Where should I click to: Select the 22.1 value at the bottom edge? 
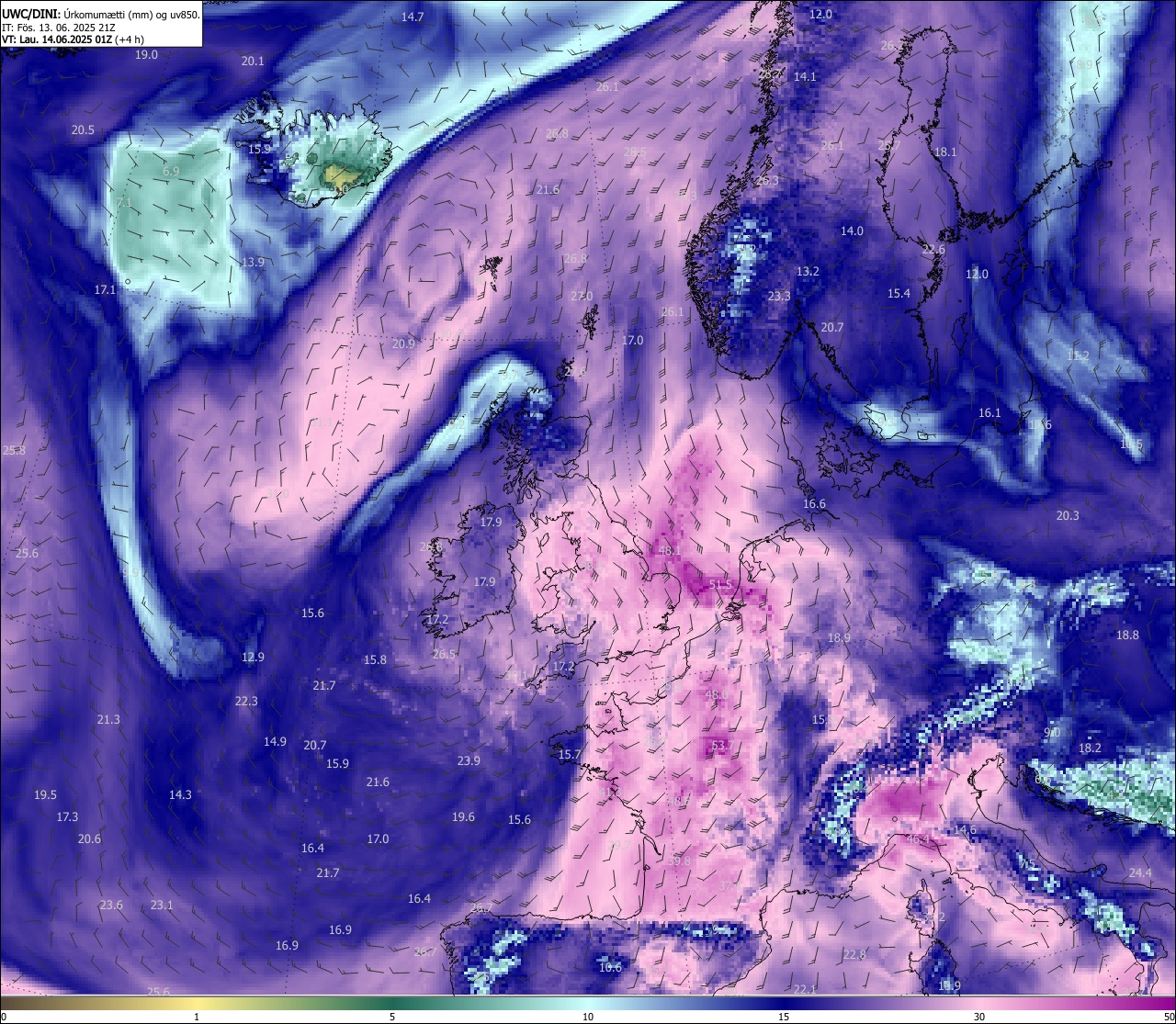tap(805, 990)
